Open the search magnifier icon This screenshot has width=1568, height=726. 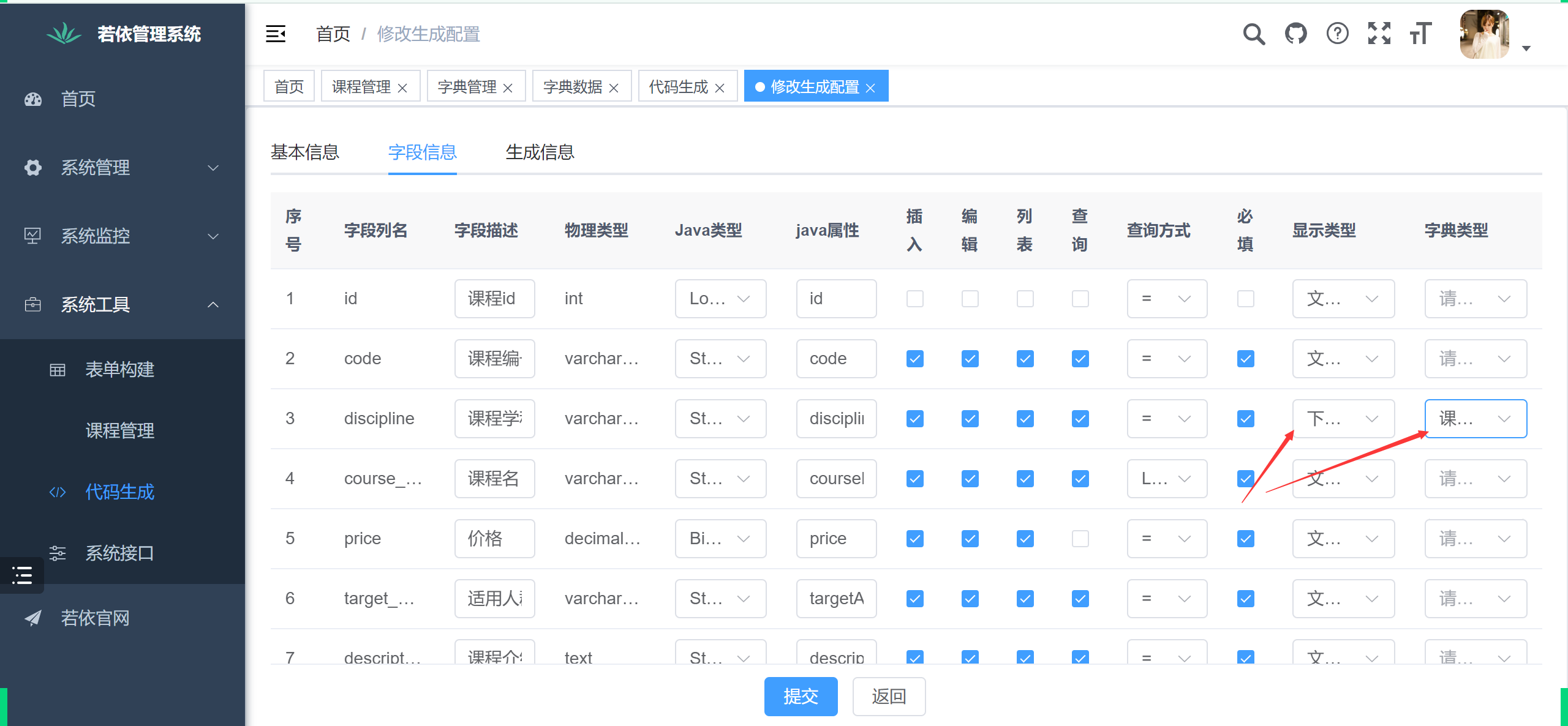pos(1254,34)
